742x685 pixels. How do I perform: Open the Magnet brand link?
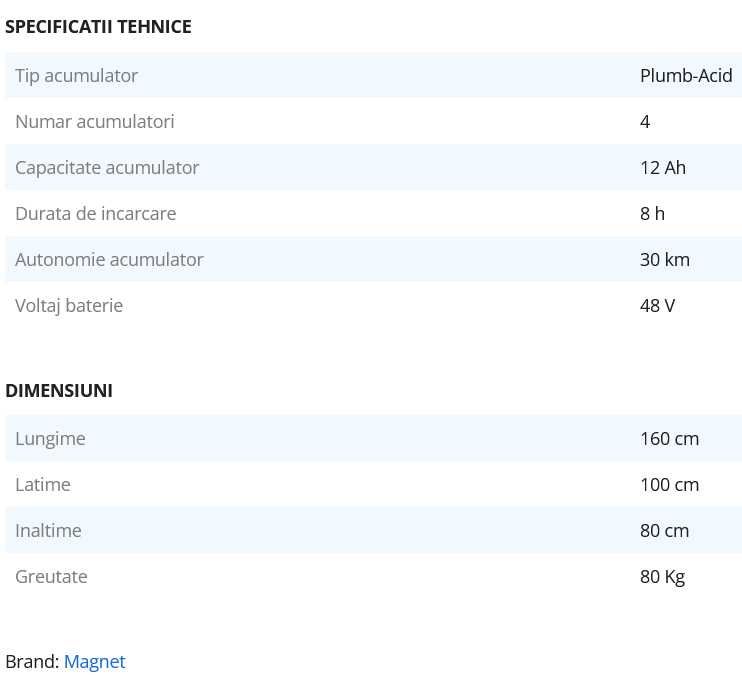click(94, 662)
